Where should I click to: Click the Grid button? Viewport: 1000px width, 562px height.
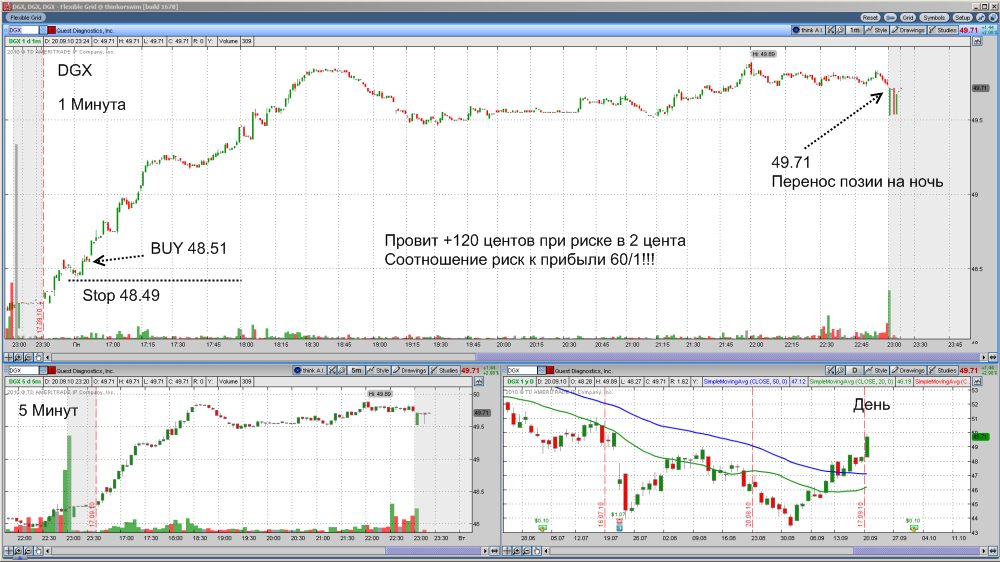pyautogui.click(x=908, y=18)
